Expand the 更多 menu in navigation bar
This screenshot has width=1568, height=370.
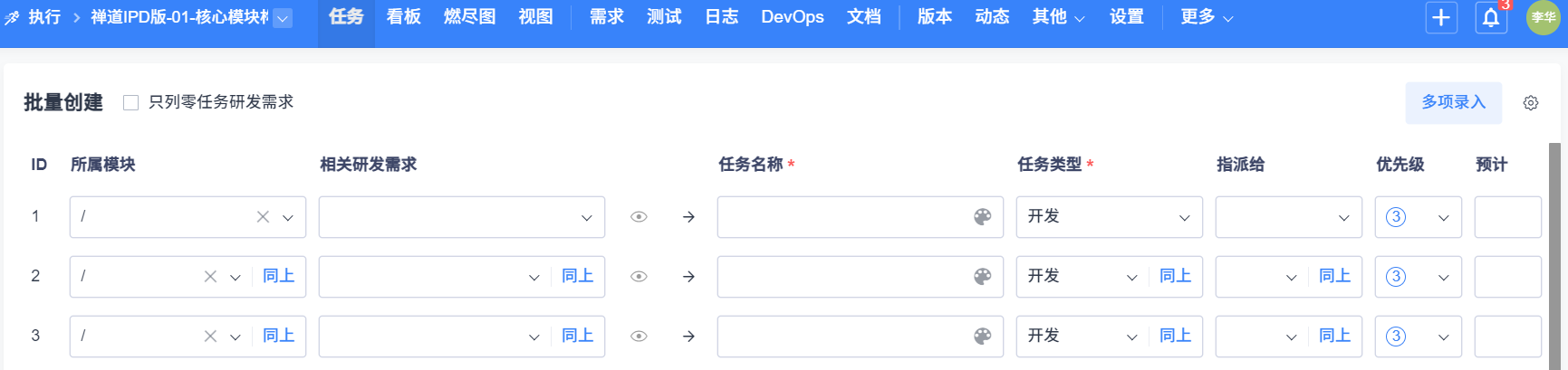(1206, 17)
